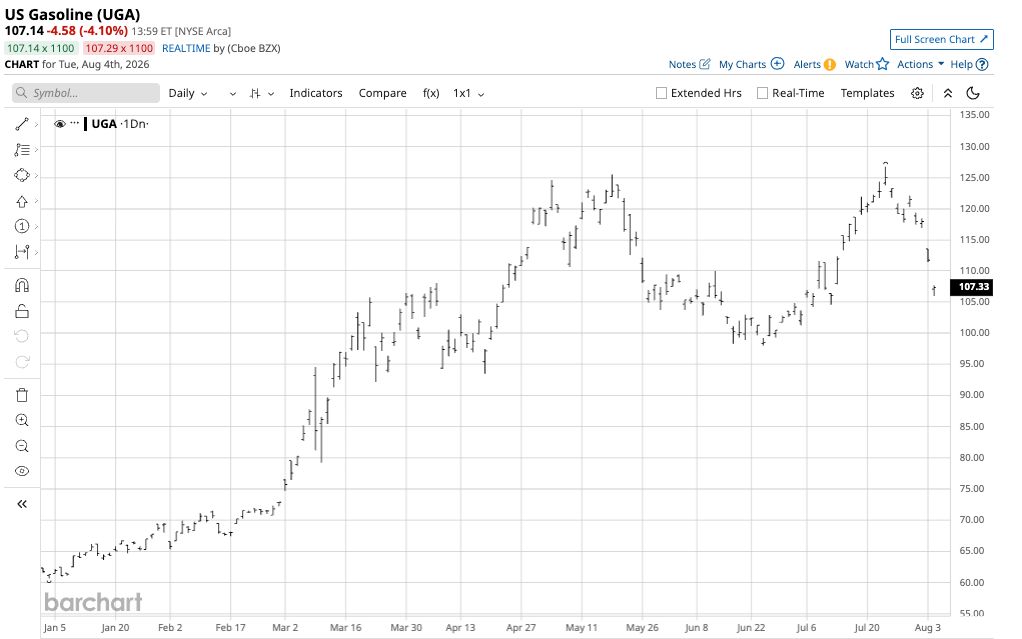This screenshot has height=639, width=1022.
Task: Click the Notes link
Action: pos(682,65)
